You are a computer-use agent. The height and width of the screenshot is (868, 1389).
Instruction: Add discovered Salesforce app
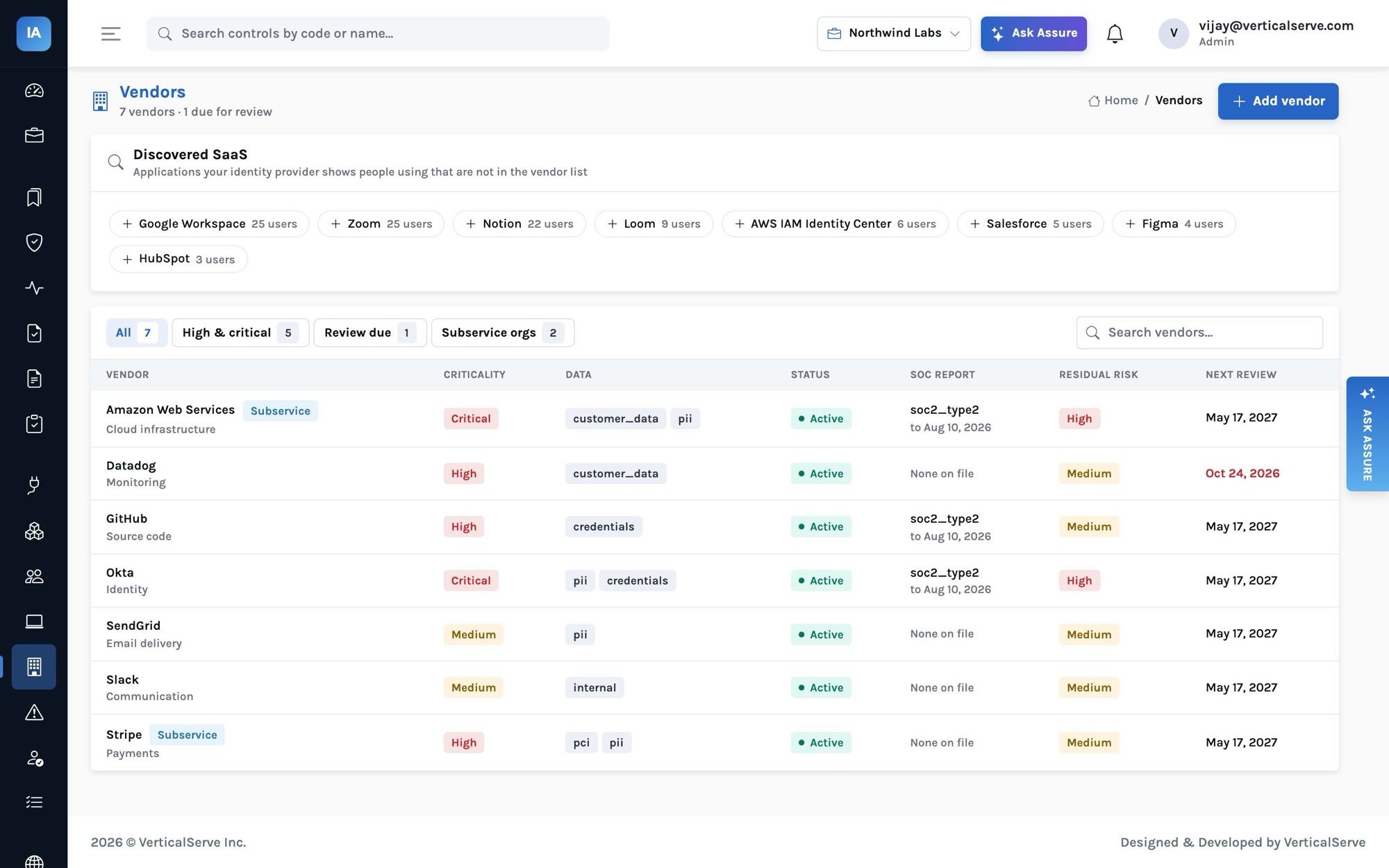(x=1031, y=224)
